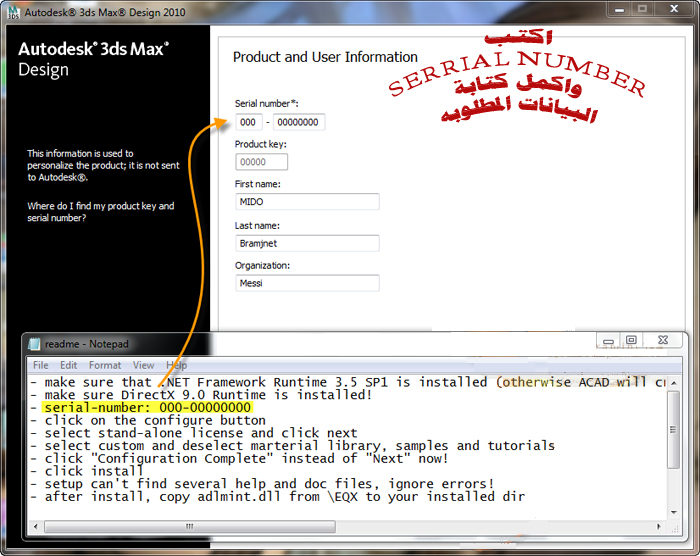Open Notepad's Format menu

coord(105,365)
